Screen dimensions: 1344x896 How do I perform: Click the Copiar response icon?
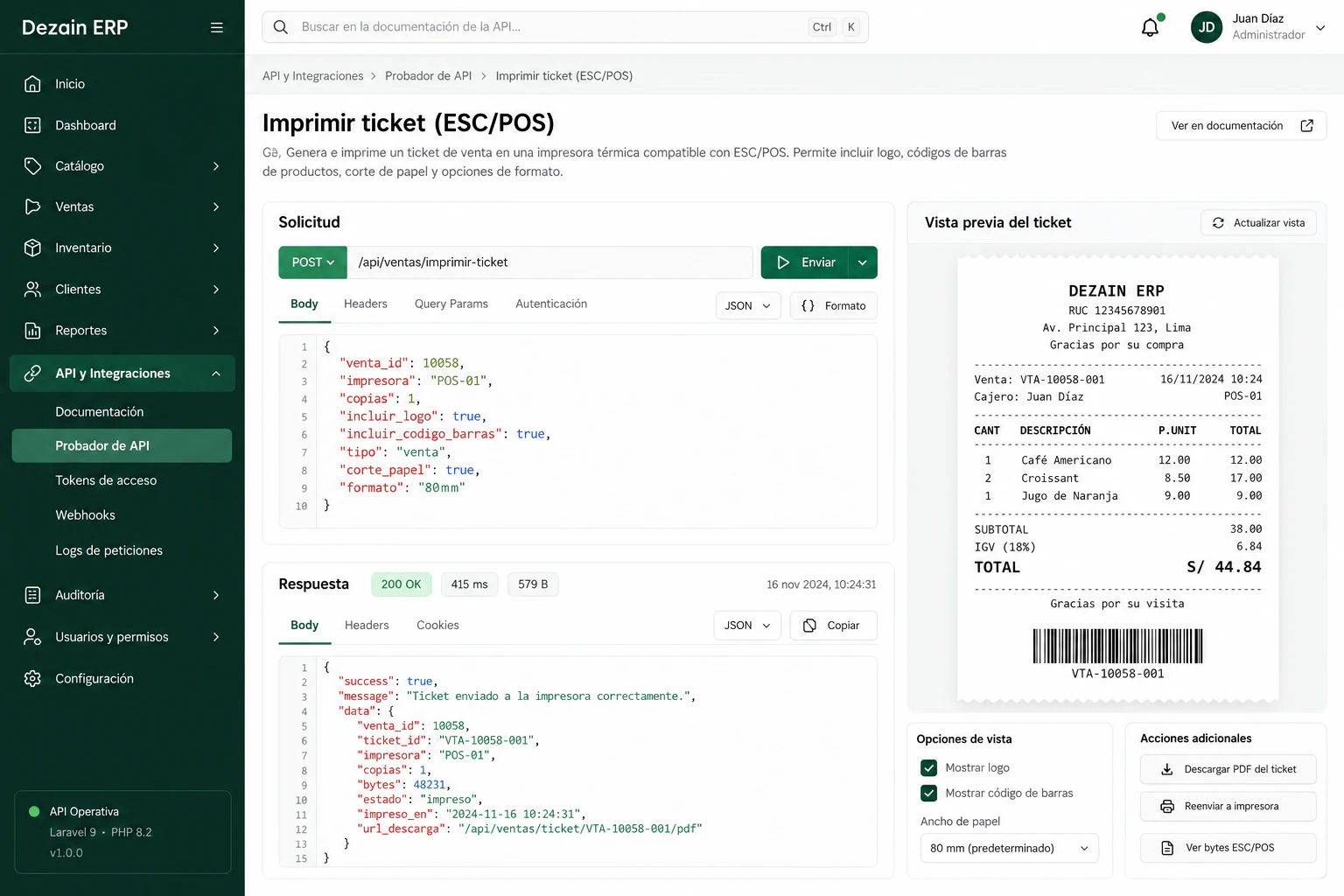(809, 626)
